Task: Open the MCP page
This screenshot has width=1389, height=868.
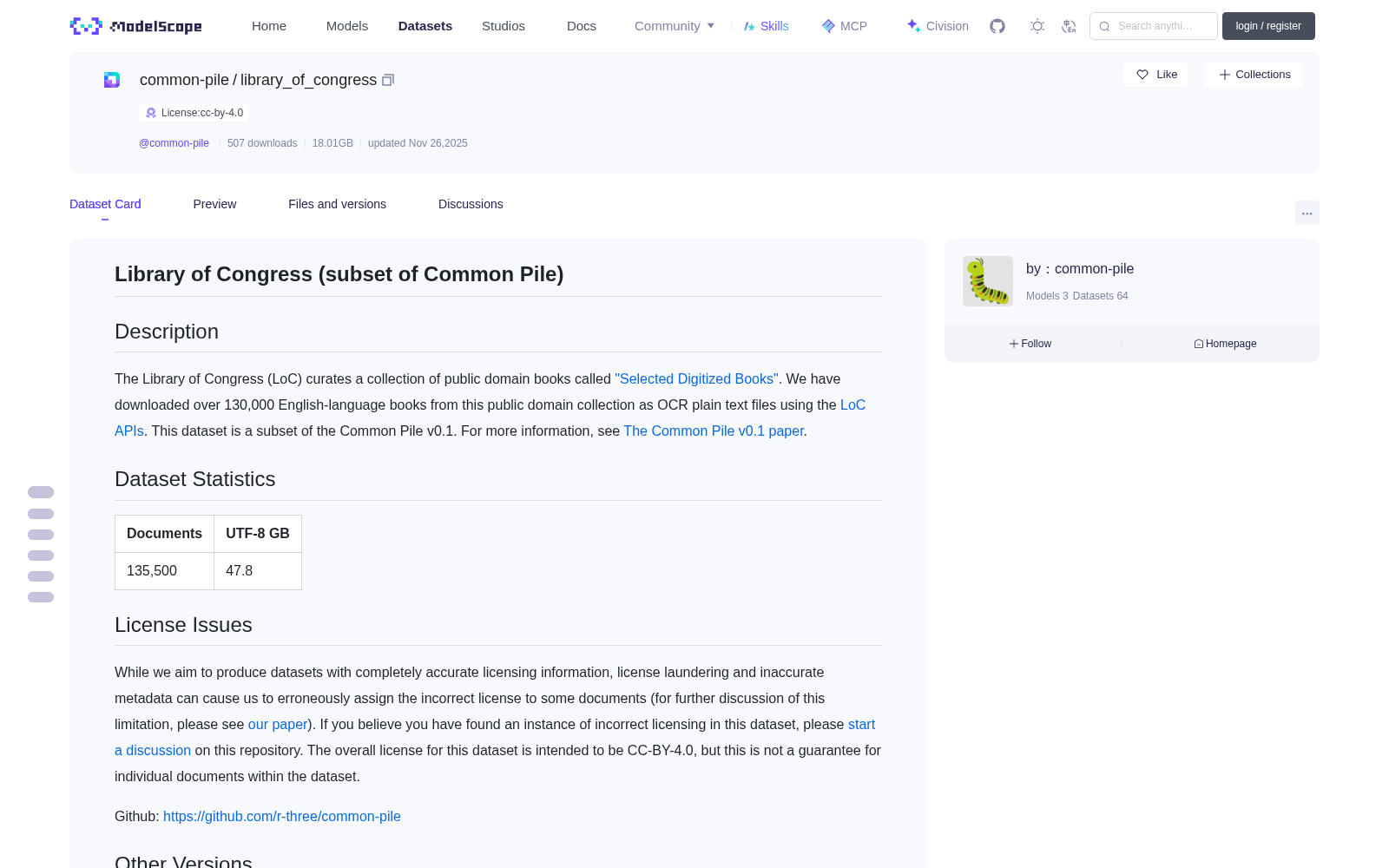Action: pyautogui.click(x=845, y=26)
